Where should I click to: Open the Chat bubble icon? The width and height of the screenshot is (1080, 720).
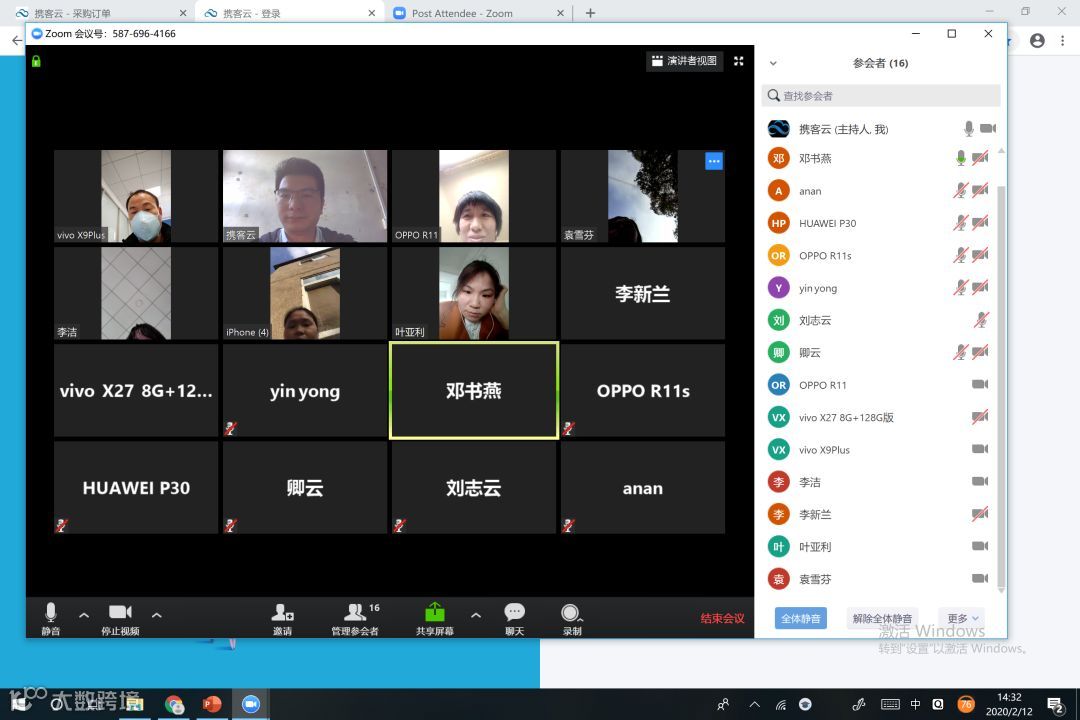[x=515, y=612]
